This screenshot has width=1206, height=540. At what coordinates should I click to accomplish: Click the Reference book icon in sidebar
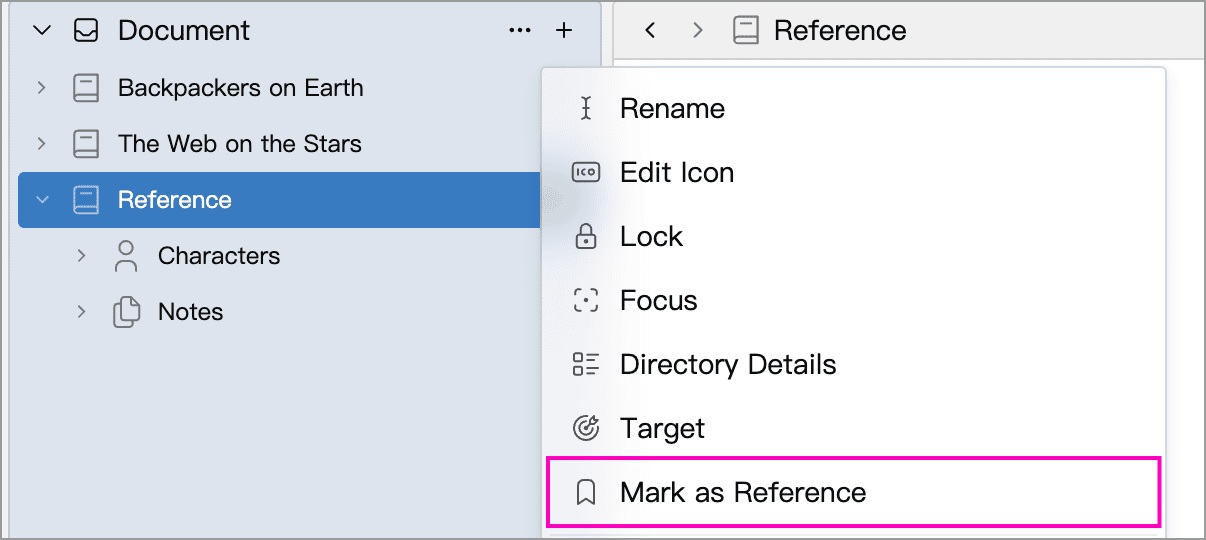(x=86, y=200)
